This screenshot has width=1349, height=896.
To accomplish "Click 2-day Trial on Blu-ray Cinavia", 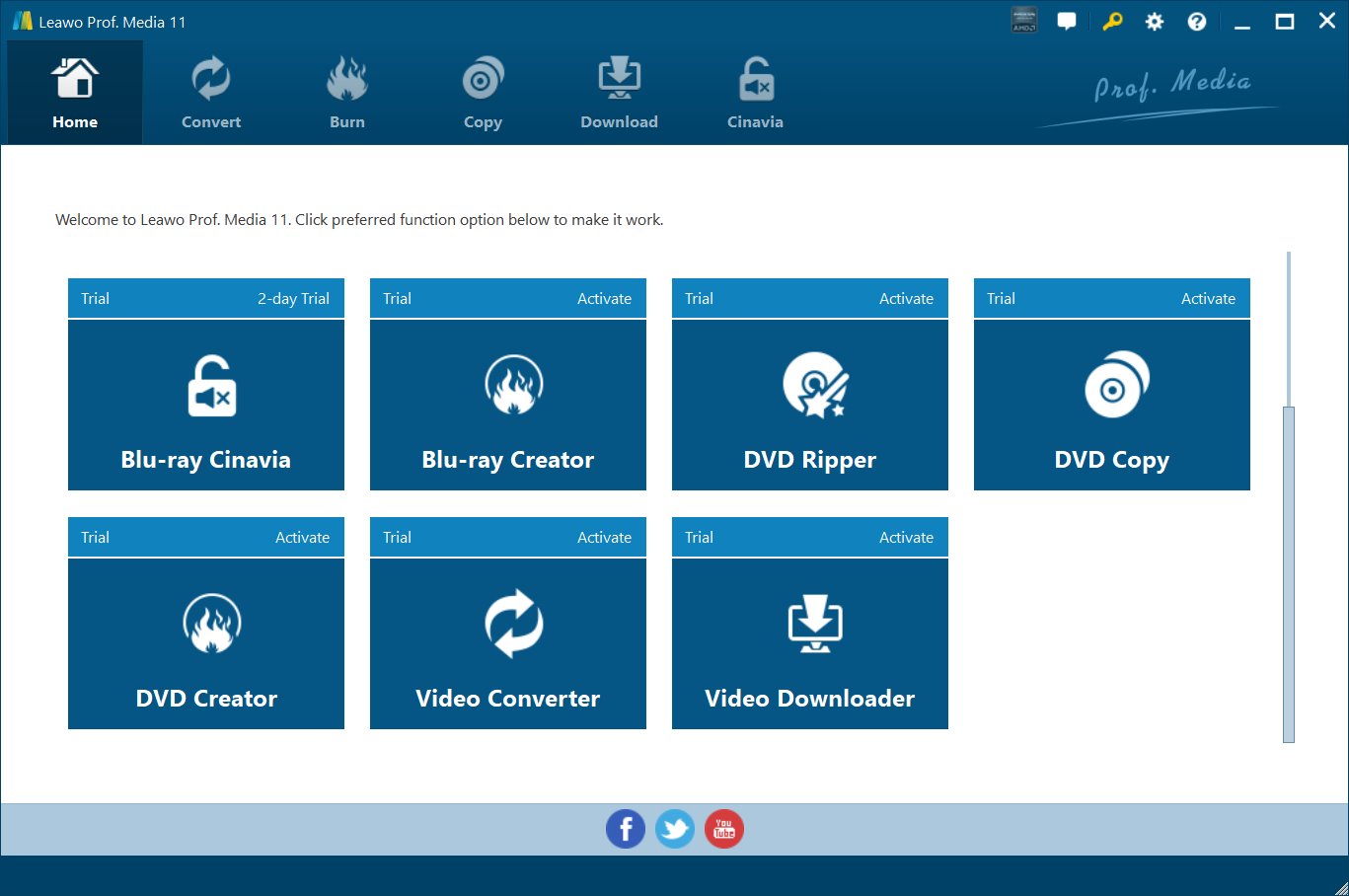I will tap(293, 299).
